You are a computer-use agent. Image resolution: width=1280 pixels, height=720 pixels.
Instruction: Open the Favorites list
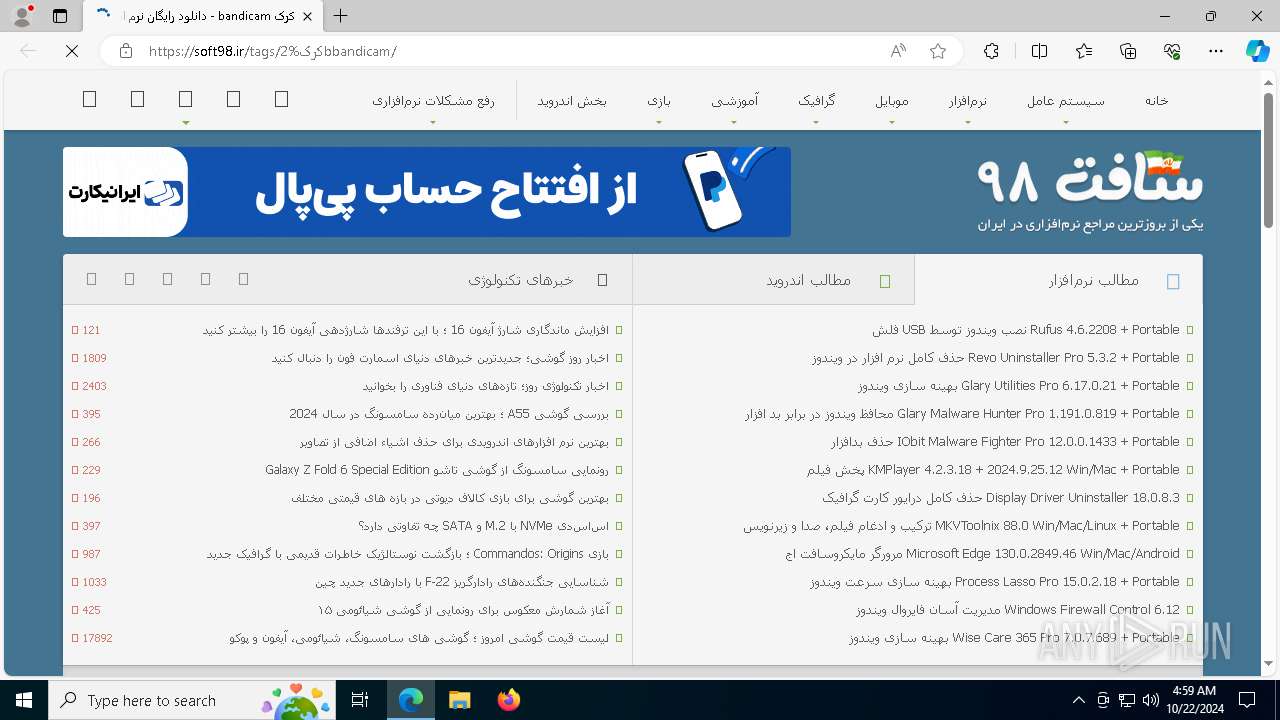pyautogui.click(x=1084, y=51)
